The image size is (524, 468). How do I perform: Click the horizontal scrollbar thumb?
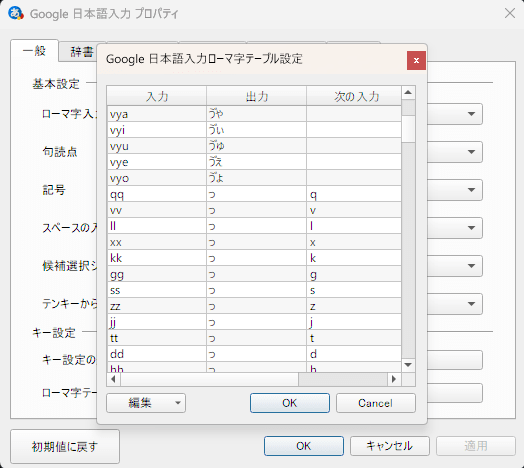[x=210, y=379]
